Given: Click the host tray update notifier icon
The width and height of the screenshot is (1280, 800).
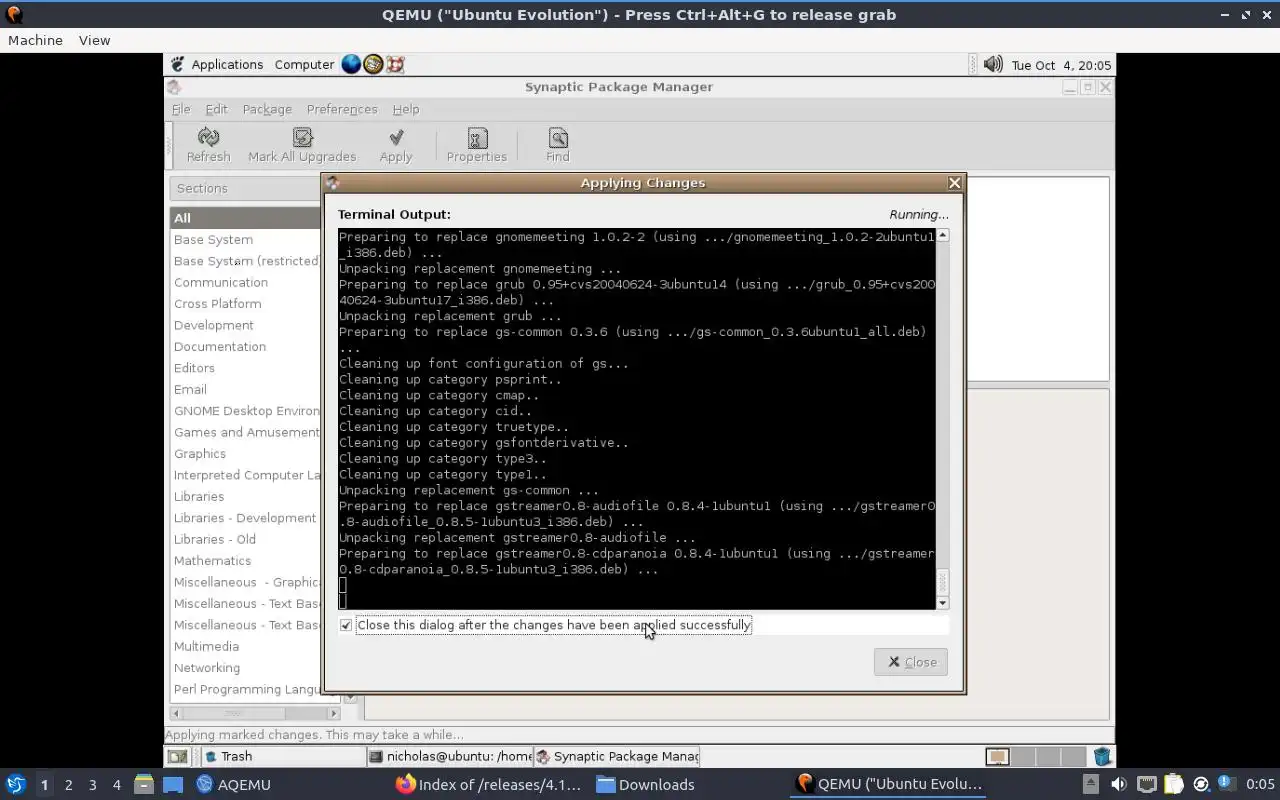Looking at the screenshot, I should click(x=1201, y=784).
